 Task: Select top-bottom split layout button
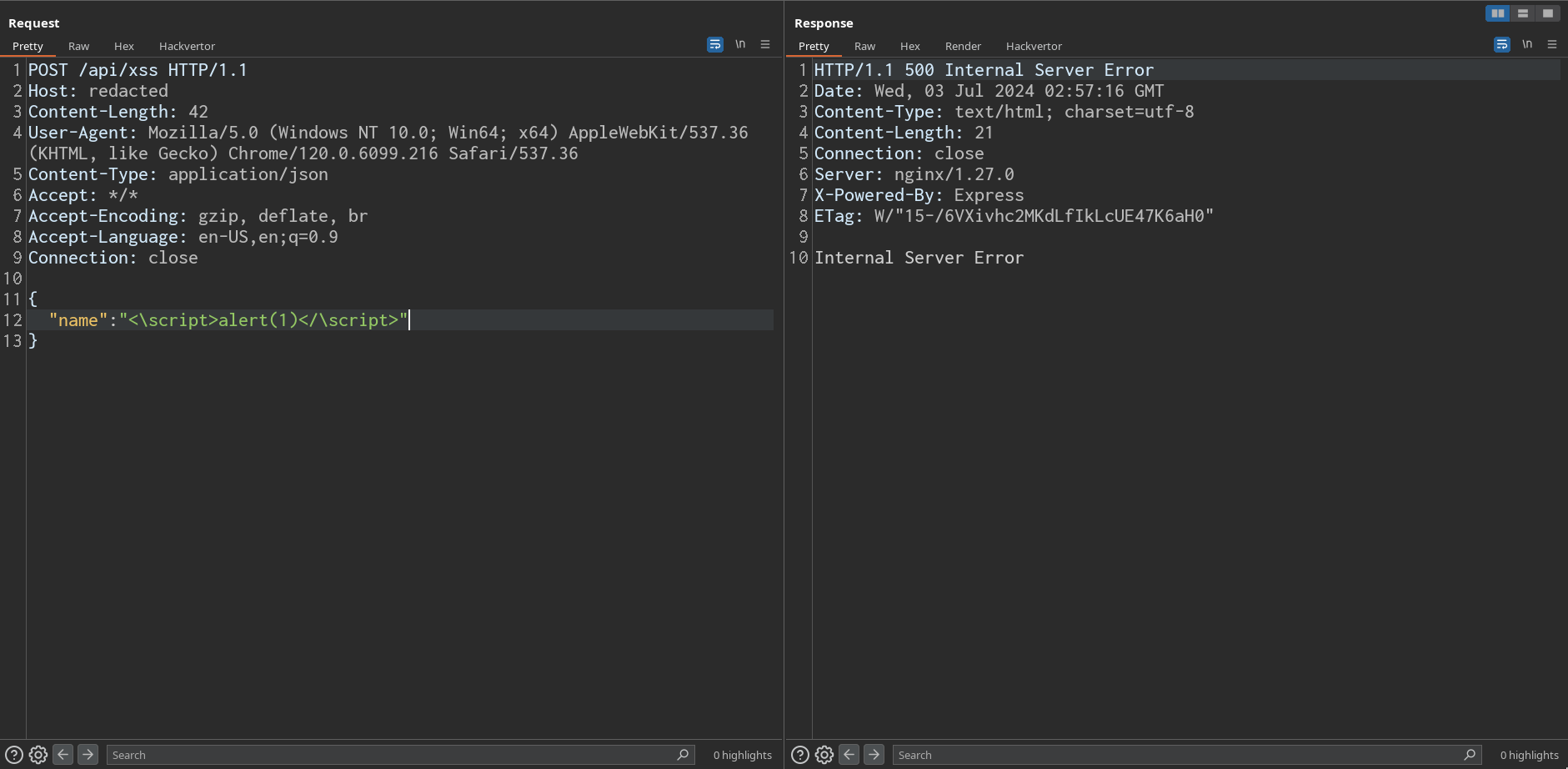click(x=1523, y=13)
